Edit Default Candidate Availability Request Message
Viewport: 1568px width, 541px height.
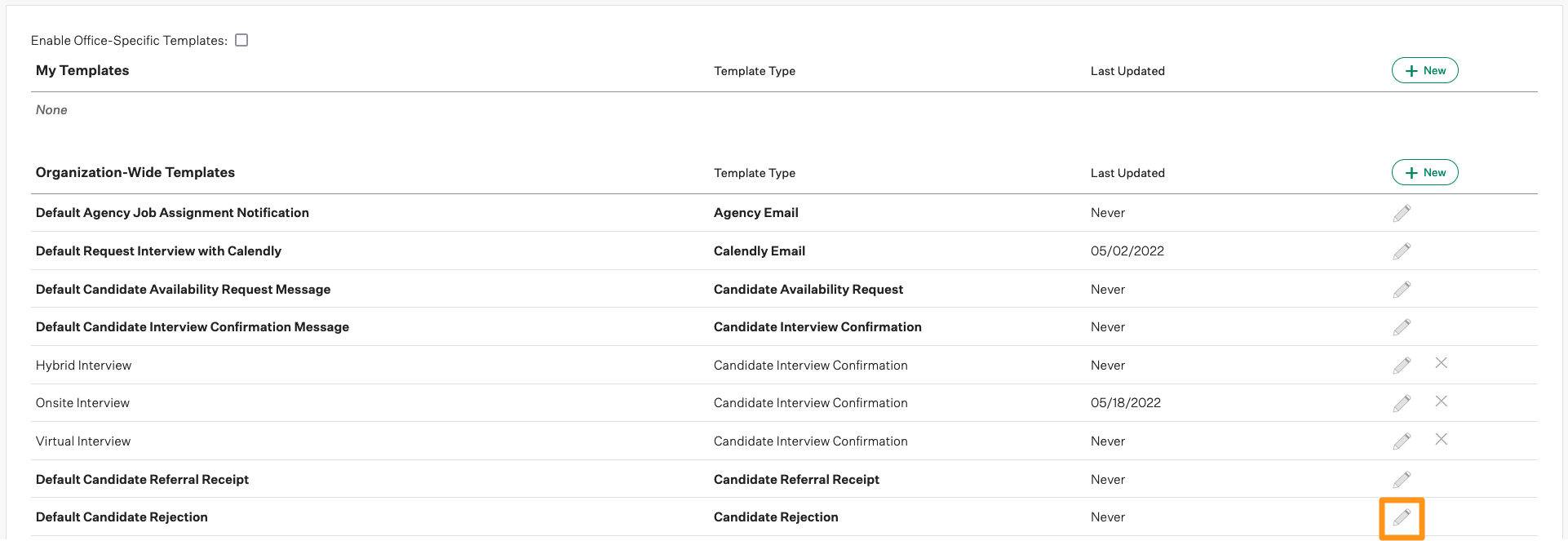point(1402,290)
